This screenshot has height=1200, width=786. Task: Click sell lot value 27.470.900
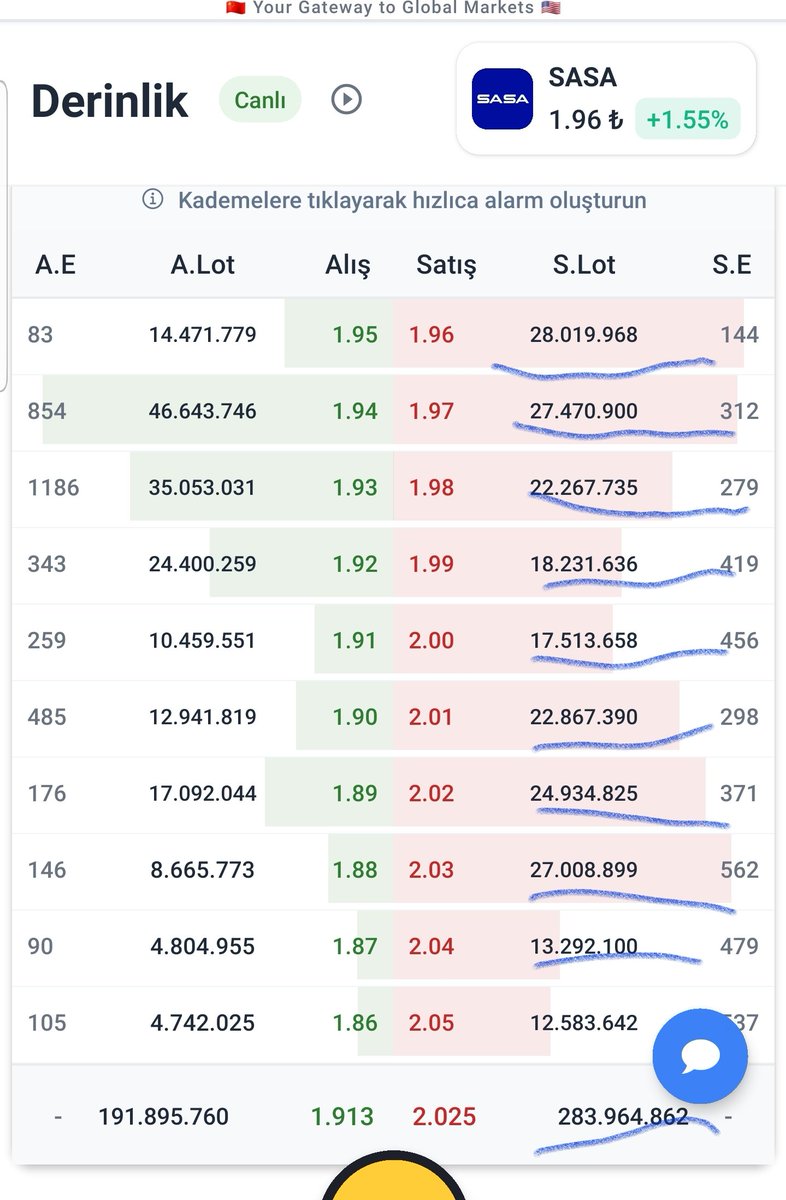point(584,411)
